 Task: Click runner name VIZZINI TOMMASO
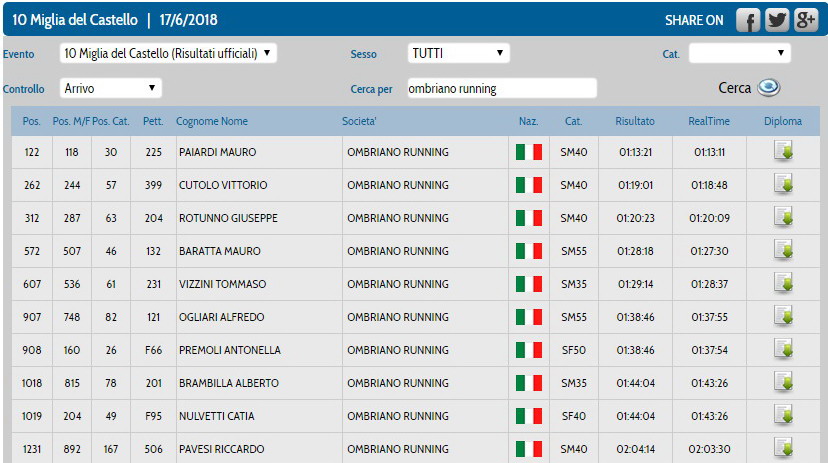click(x=222, y=284)
